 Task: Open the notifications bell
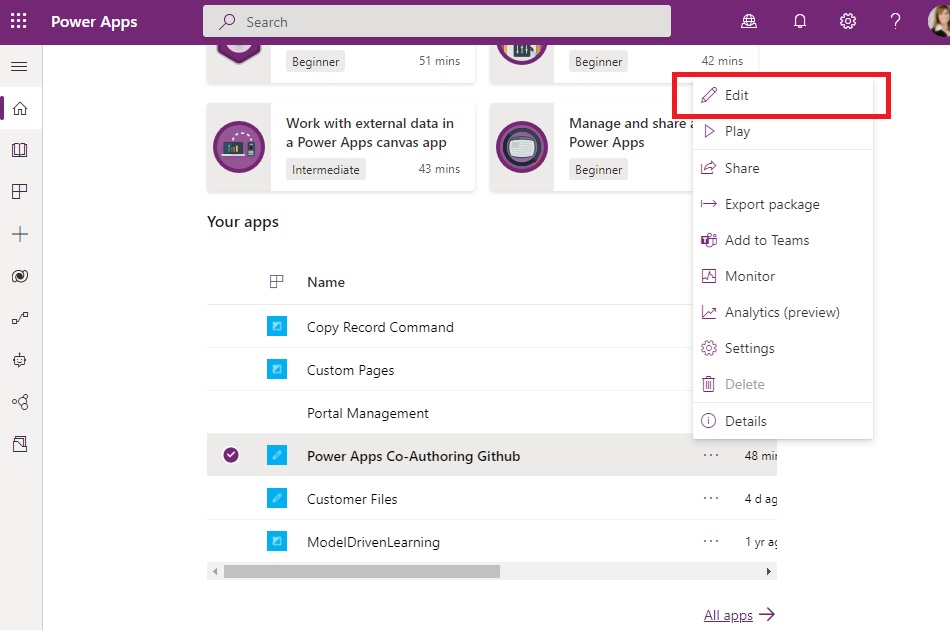[x=799, y=20]
